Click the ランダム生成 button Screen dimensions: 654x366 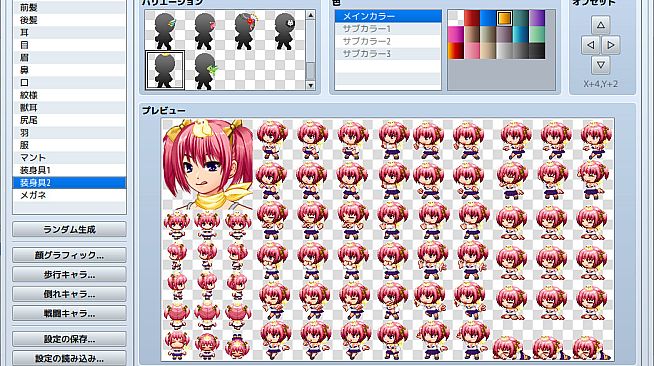pos(69,229)
